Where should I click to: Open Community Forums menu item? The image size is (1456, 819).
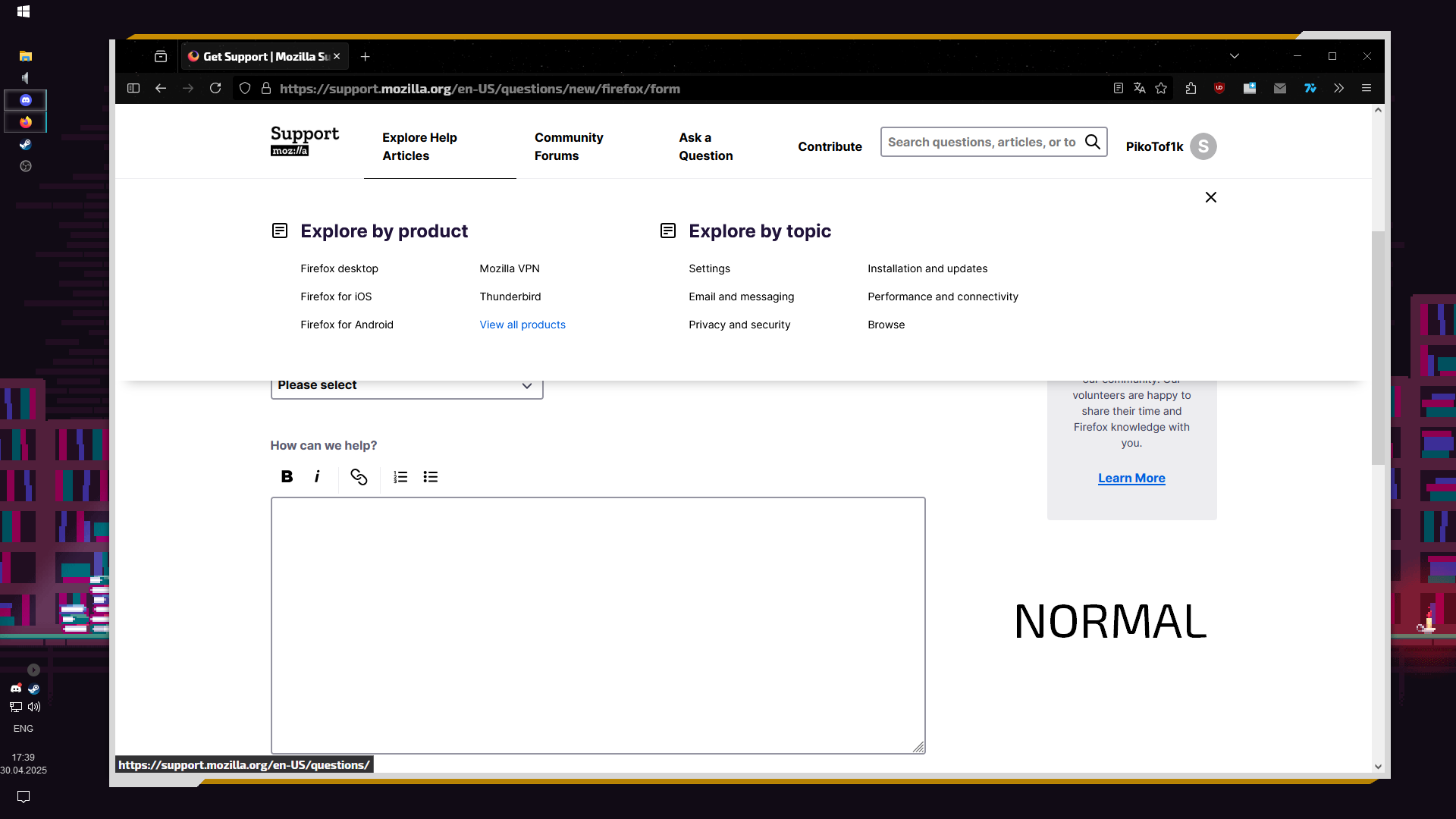pos(568,146)
